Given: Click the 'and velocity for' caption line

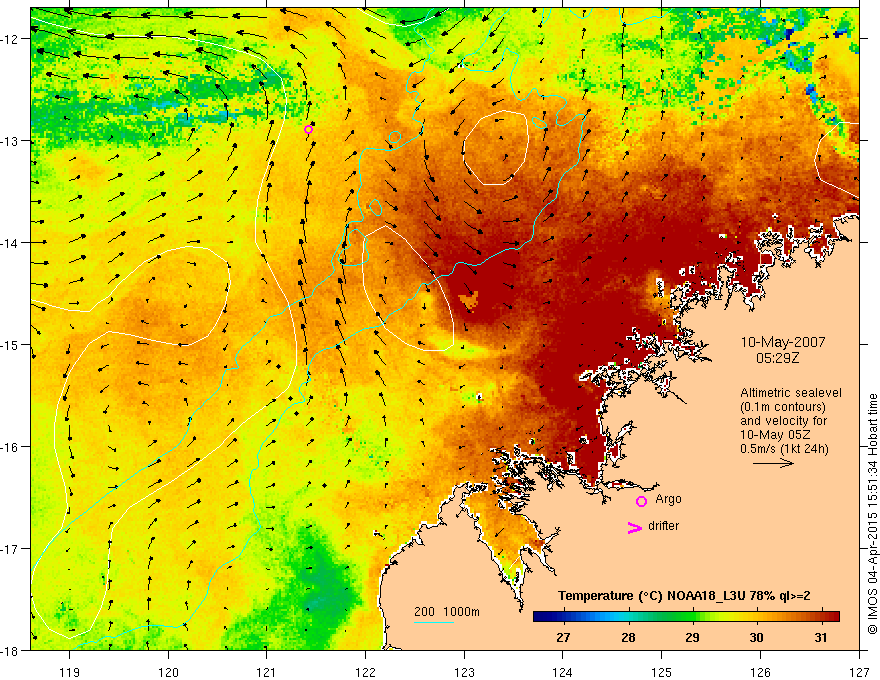Looking at the screenshot, I should [783, 421].
